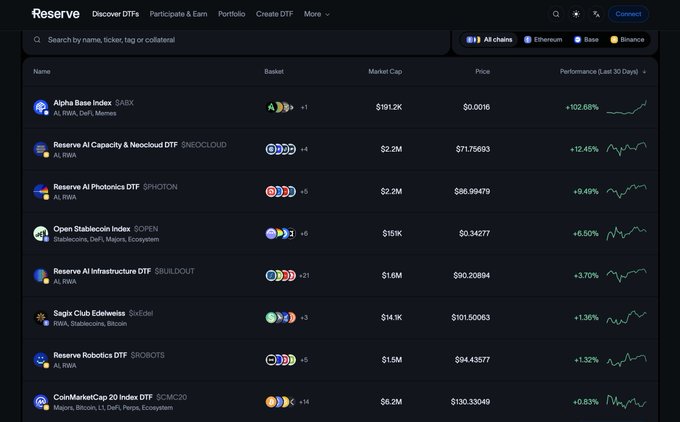Filter DTFs by Ethereum chain
Viewport: 680px width, 422px height.
[x=543, y=39]
